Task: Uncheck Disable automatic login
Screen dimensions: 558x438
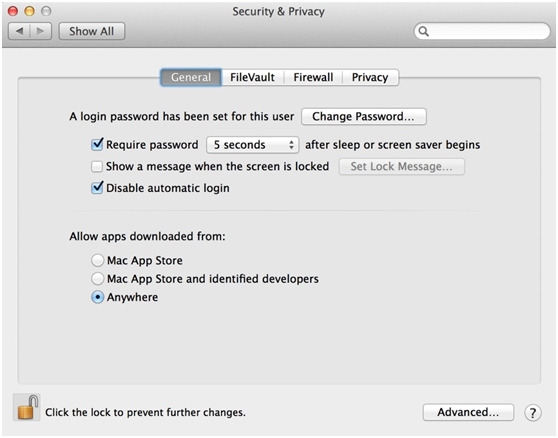Action: click(97, 188)
